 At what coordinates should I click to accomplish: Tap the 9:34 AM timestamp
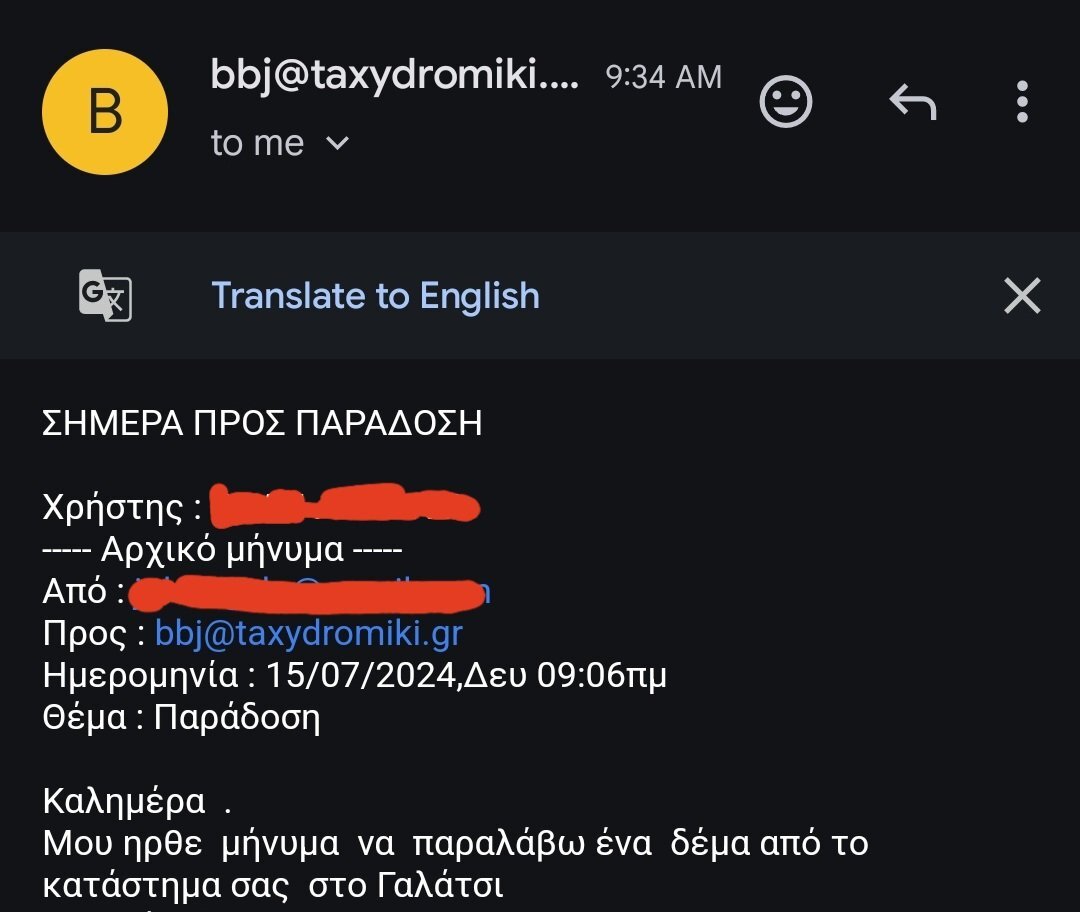point(664,76)
